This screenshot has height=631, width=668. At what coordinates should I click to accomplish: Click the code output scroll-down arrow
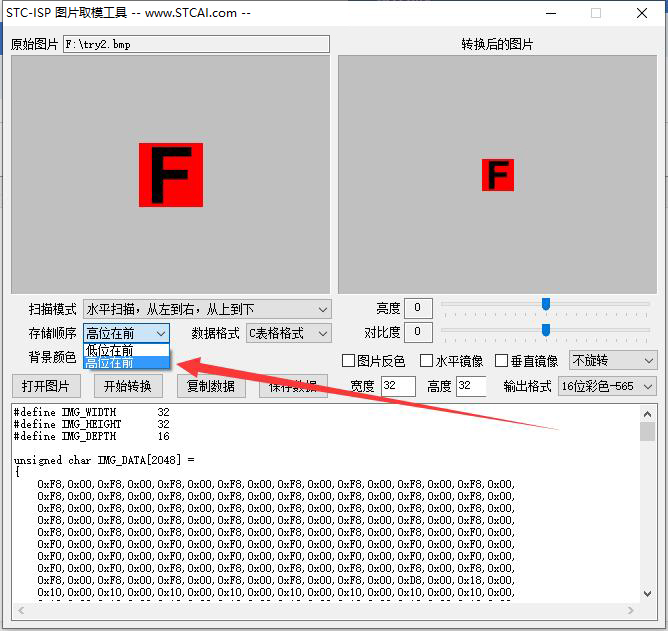(648, 594)
